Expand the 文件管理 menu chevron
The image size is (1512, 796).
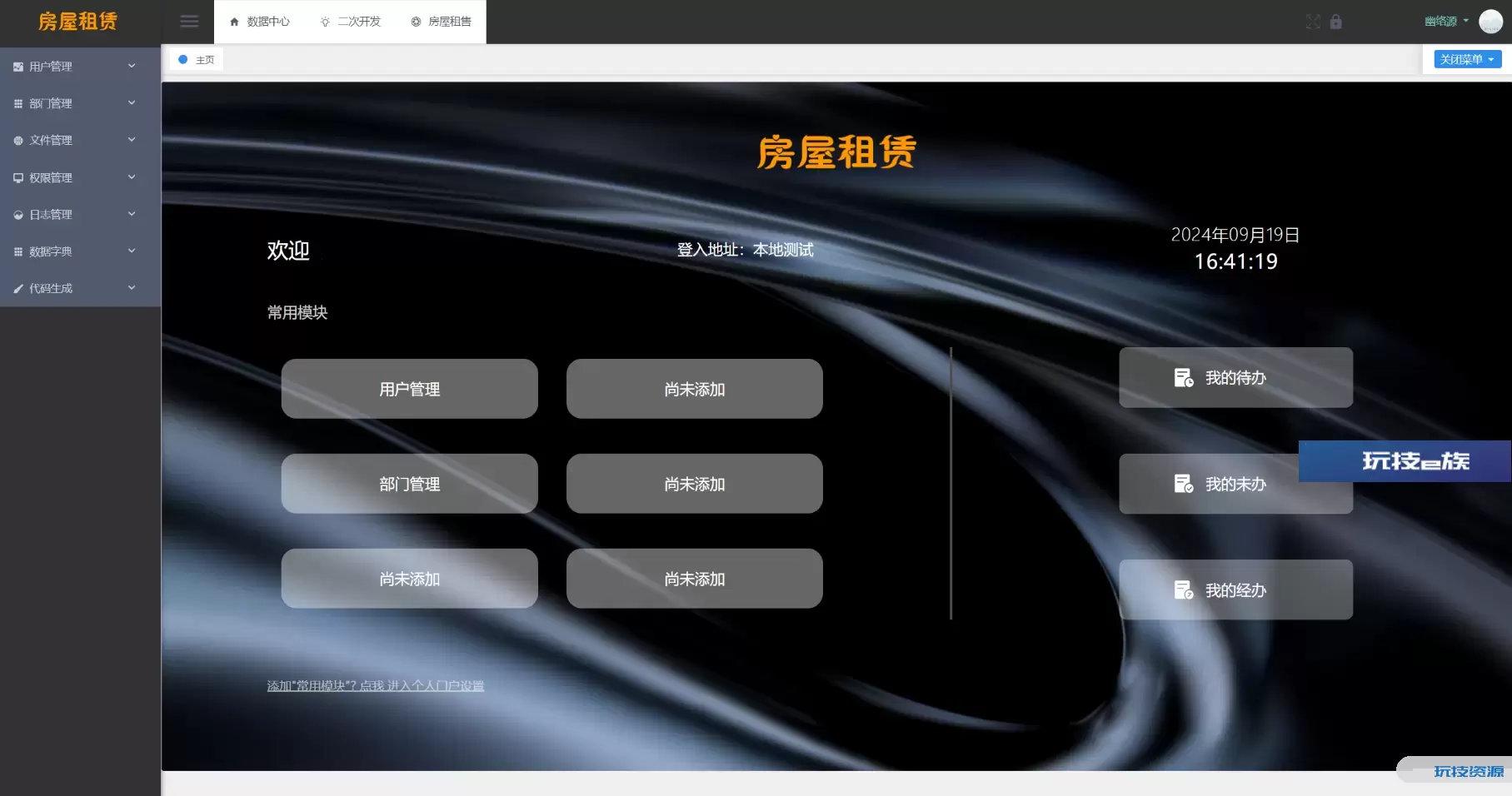(x=132, y=140)
